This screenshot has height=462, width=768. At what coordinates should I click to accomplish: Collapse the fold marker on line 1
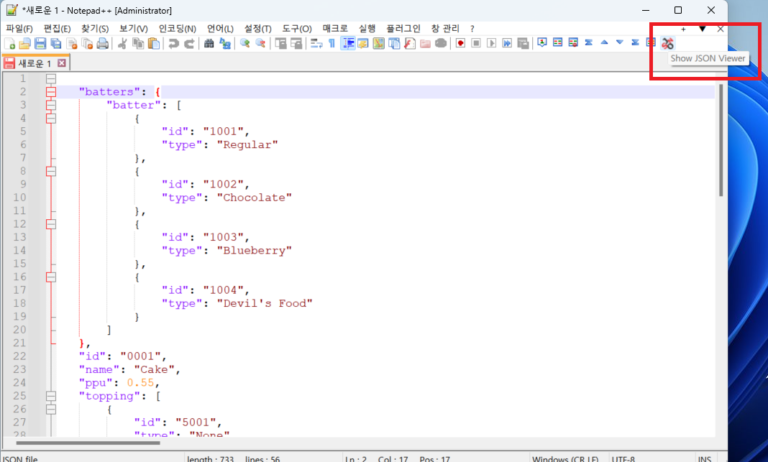(51, 79)
